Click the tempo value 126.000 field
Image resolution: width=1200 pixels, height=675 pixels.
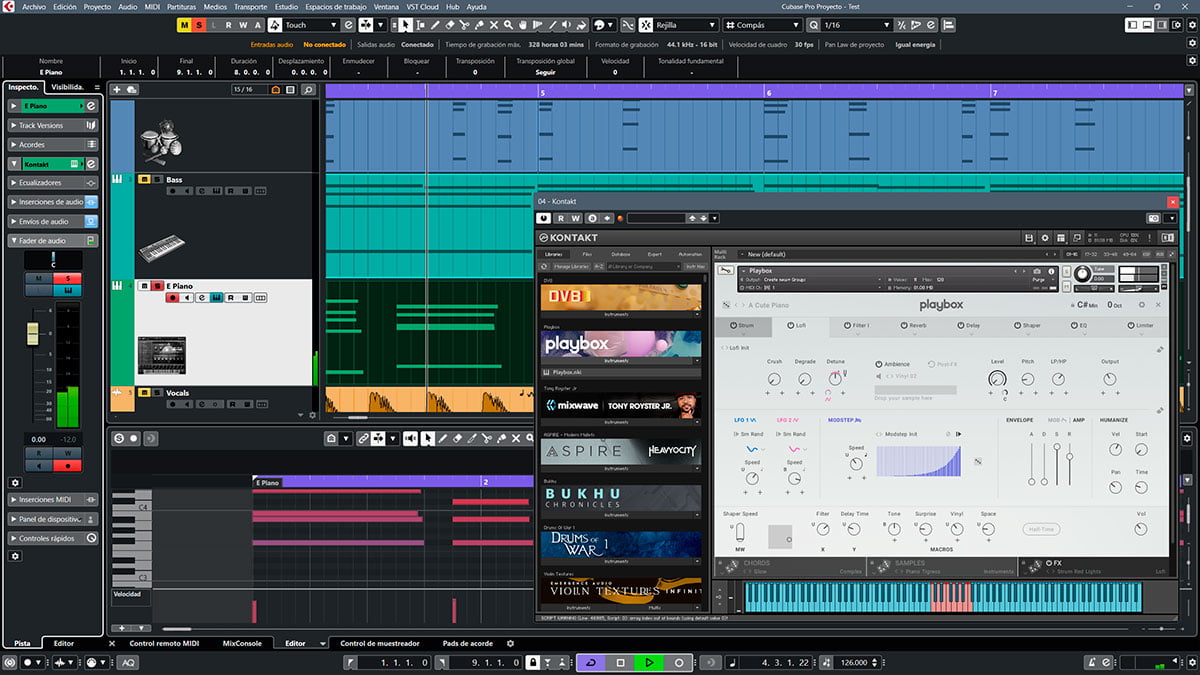[x=854, y=662]
